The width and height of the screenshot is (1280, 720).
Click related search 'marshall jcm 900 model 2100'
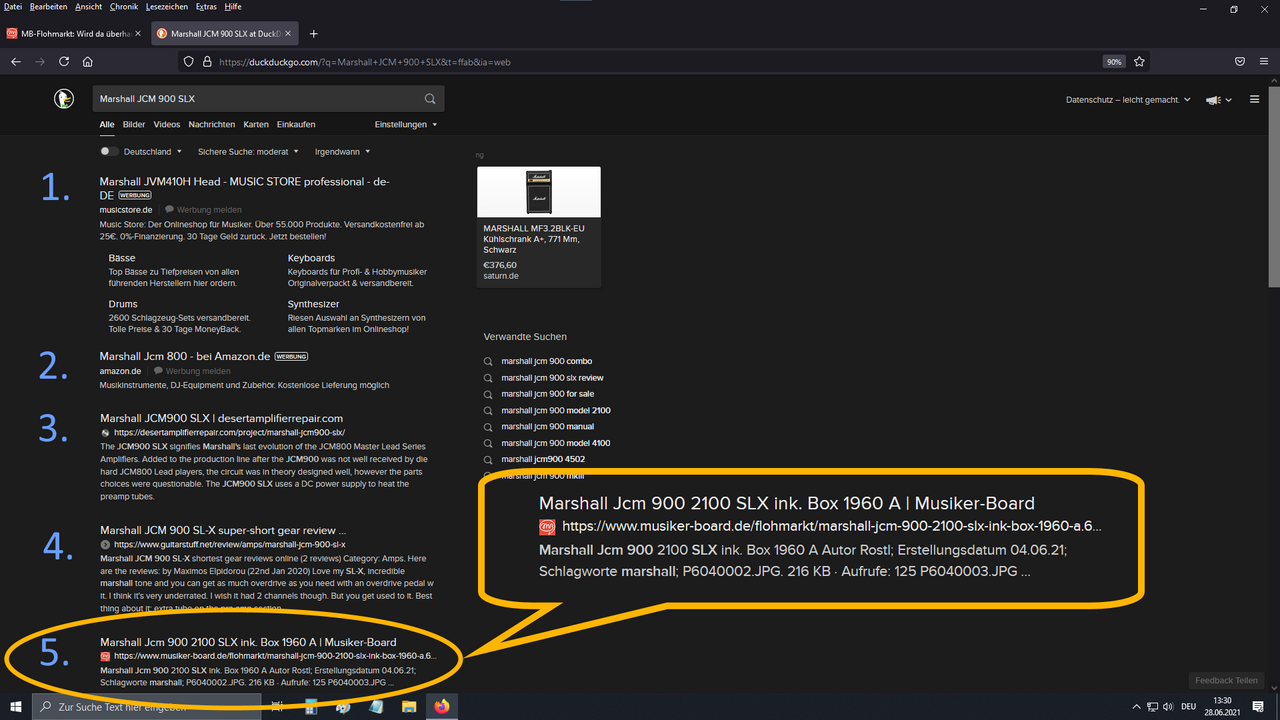click(556, 410)
